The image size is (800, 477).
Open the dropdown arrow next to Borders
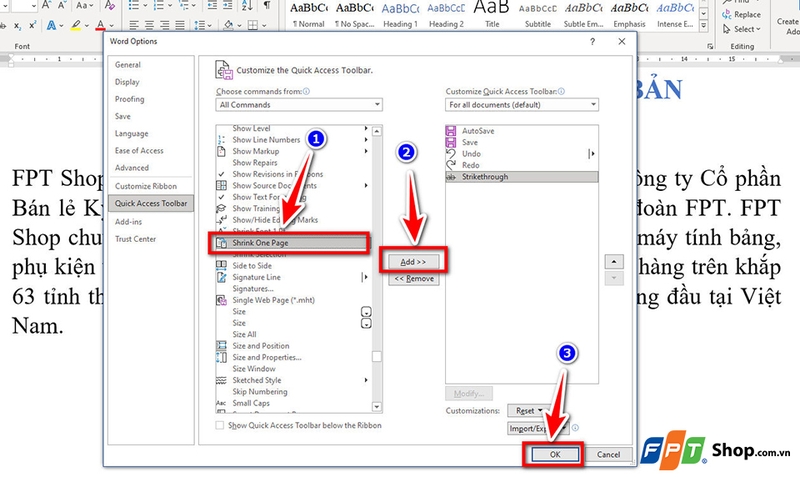264,25
